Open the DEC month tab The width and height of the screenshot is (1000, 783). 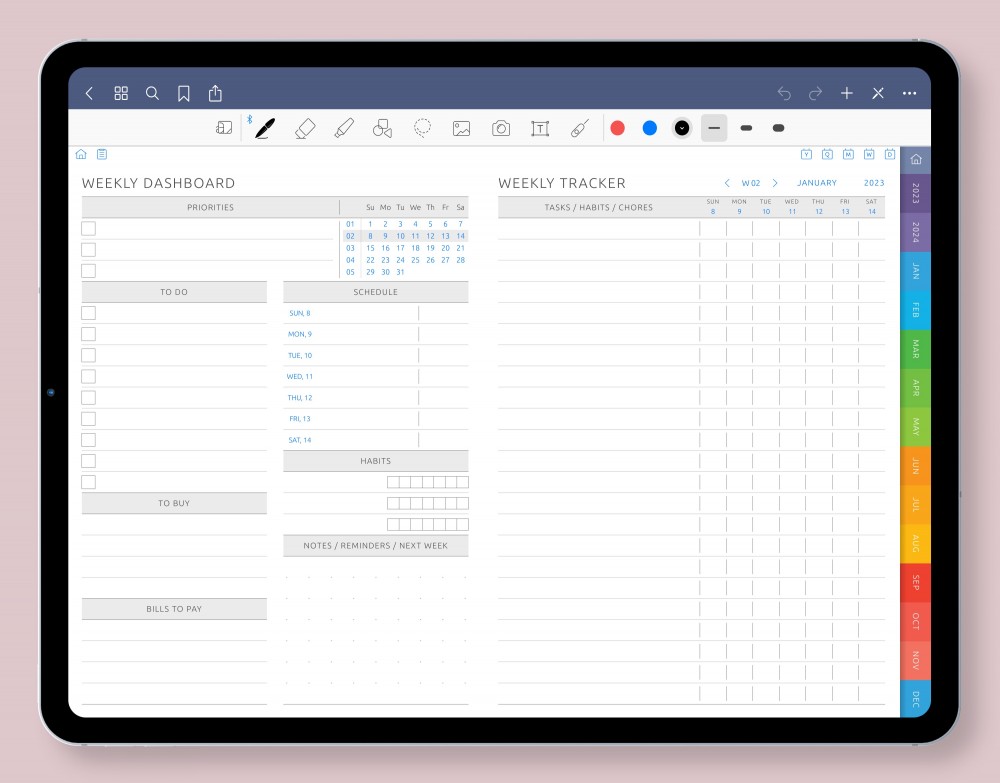click(916, 699)
